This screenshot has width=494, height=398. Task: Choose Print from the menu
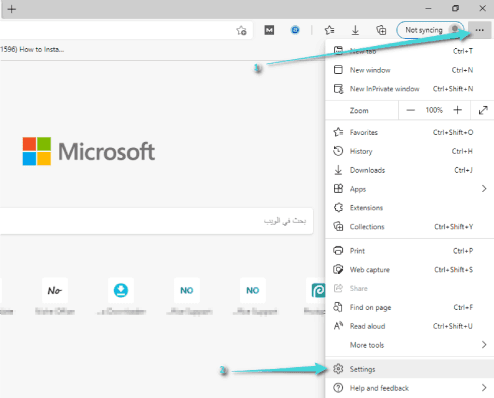coord(410,251)
